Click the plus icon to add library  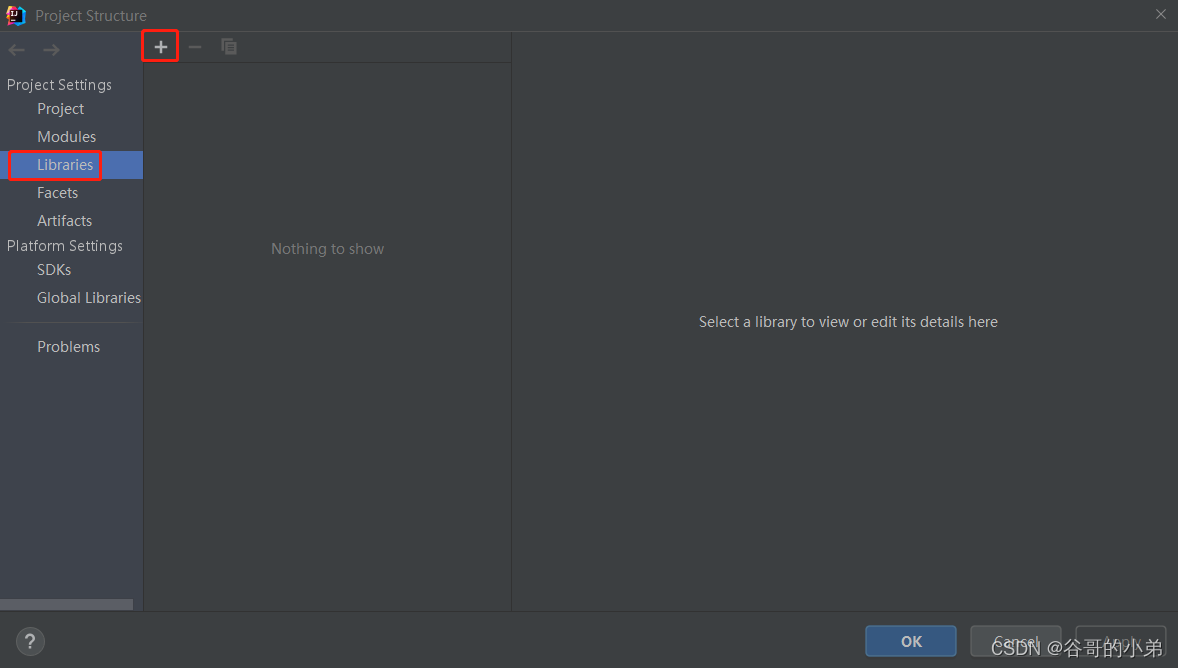click(161, 47)
